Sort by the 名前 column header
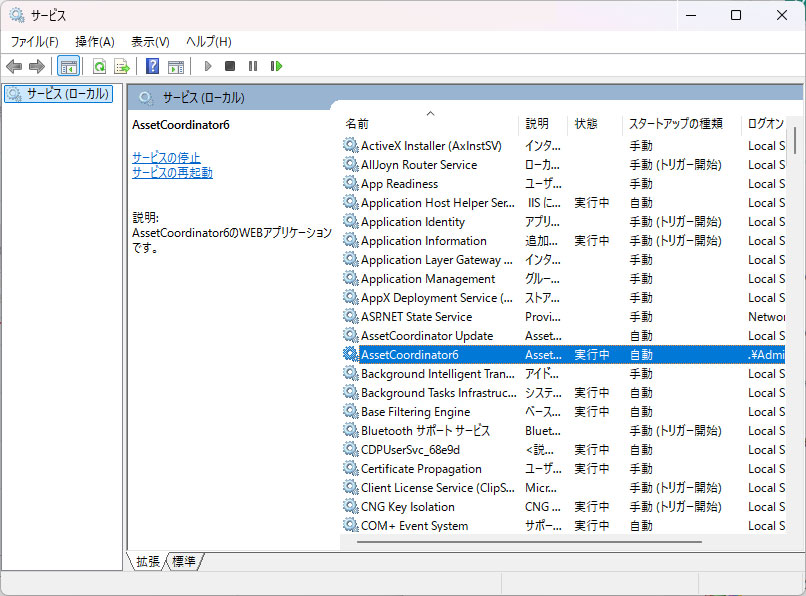This screenshot has width=806, height=596. point(357,124)
